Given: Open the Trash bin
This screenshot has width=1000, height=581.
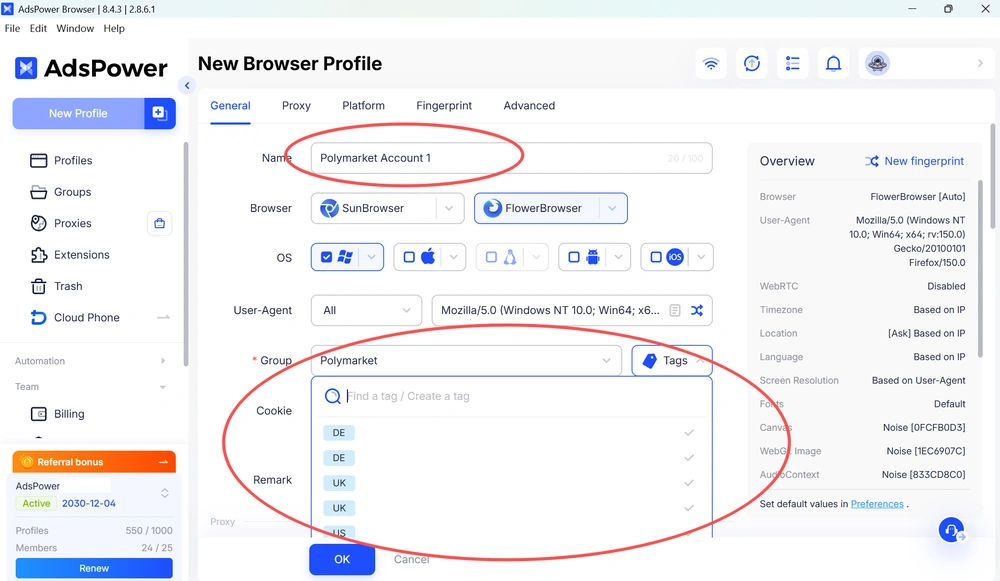Looking at the screenshot, I should pos(57,286).
